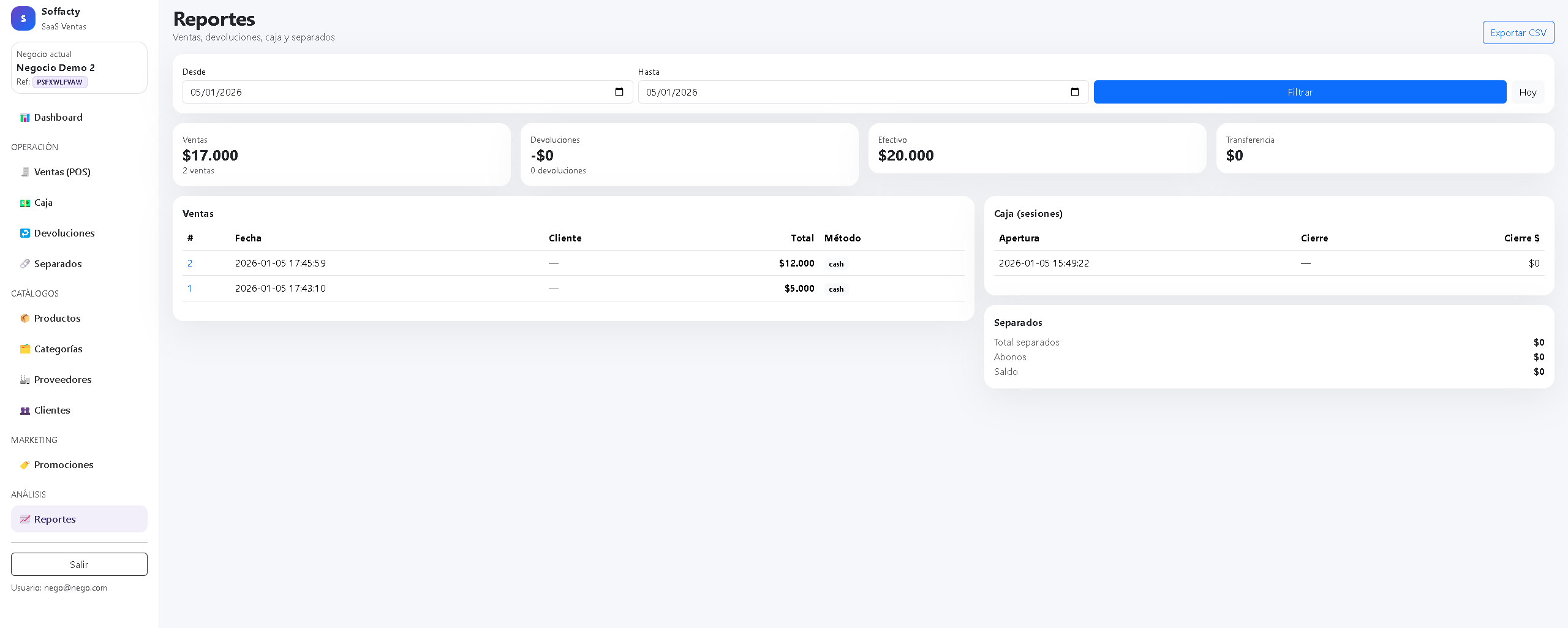Click the Desde date input field
1568x628 pixels.
(392, 93)
